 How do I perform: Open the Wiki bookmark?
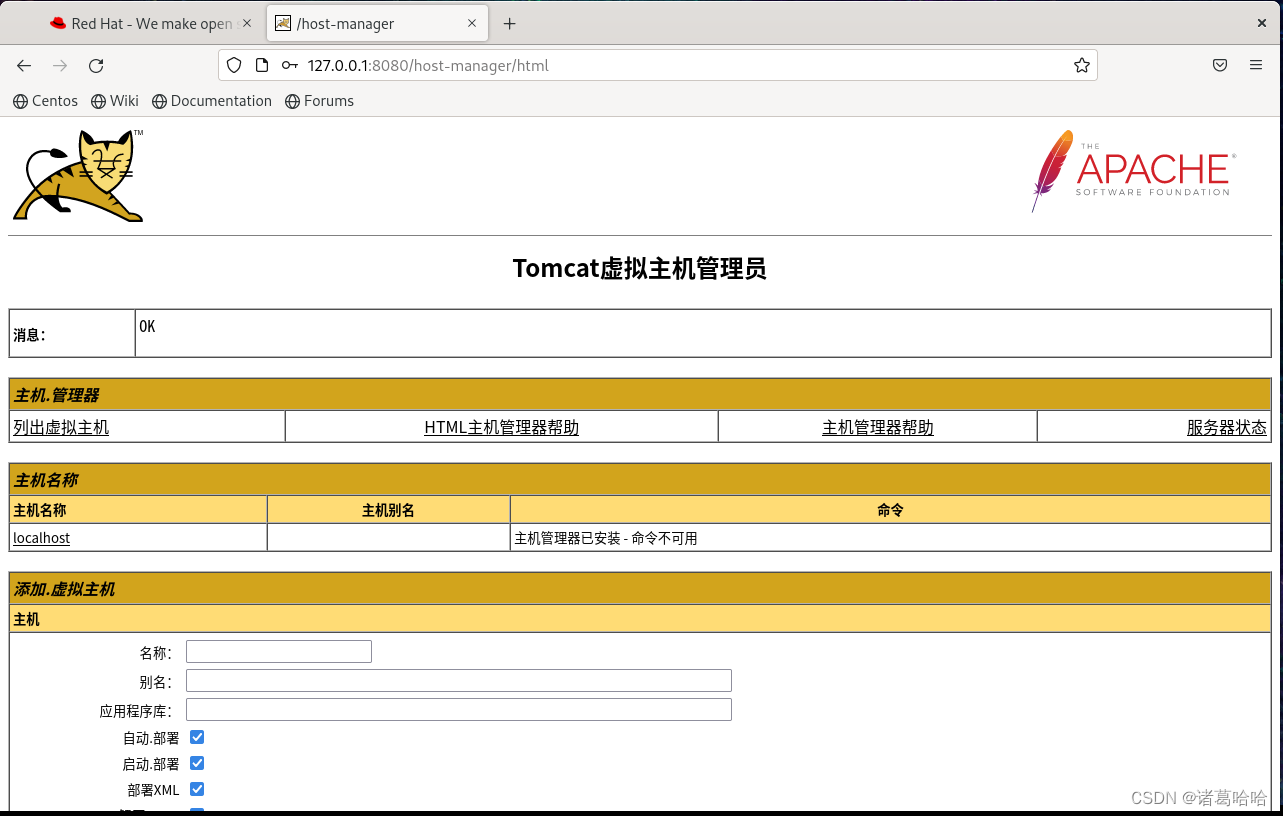click(x=115, y=101)
